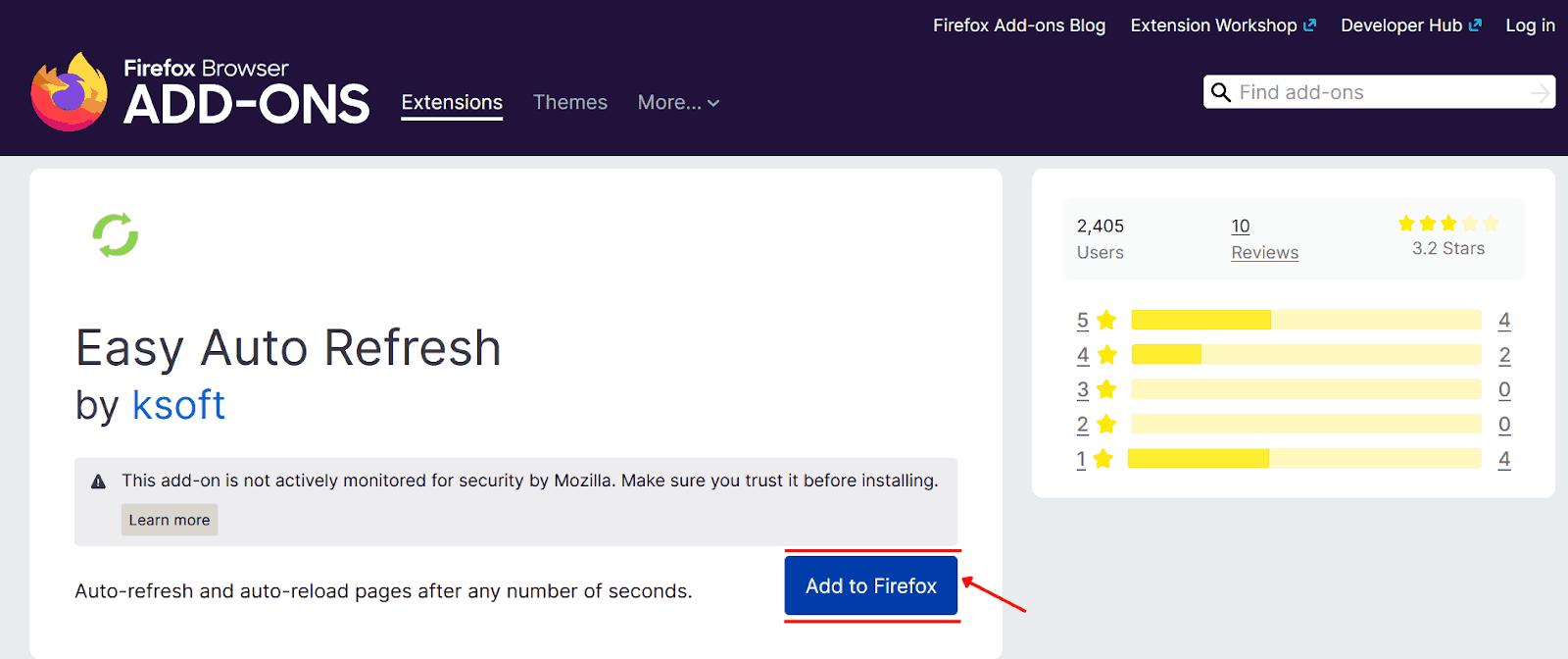Click the star icon in 1-star row
The width and height of the screenshot is (1568, 659).
click(x=1103, y=459)
